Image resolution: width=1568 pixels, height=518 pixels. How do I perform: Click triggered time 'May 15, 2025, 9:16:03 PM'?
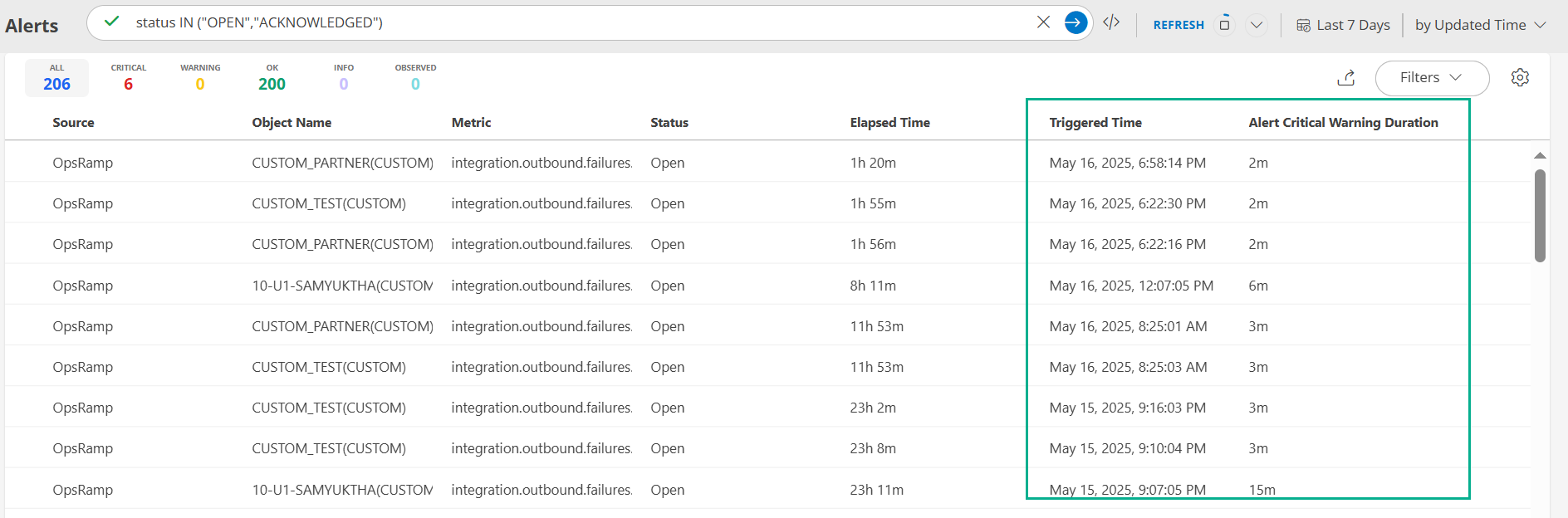click(1127, 408)
